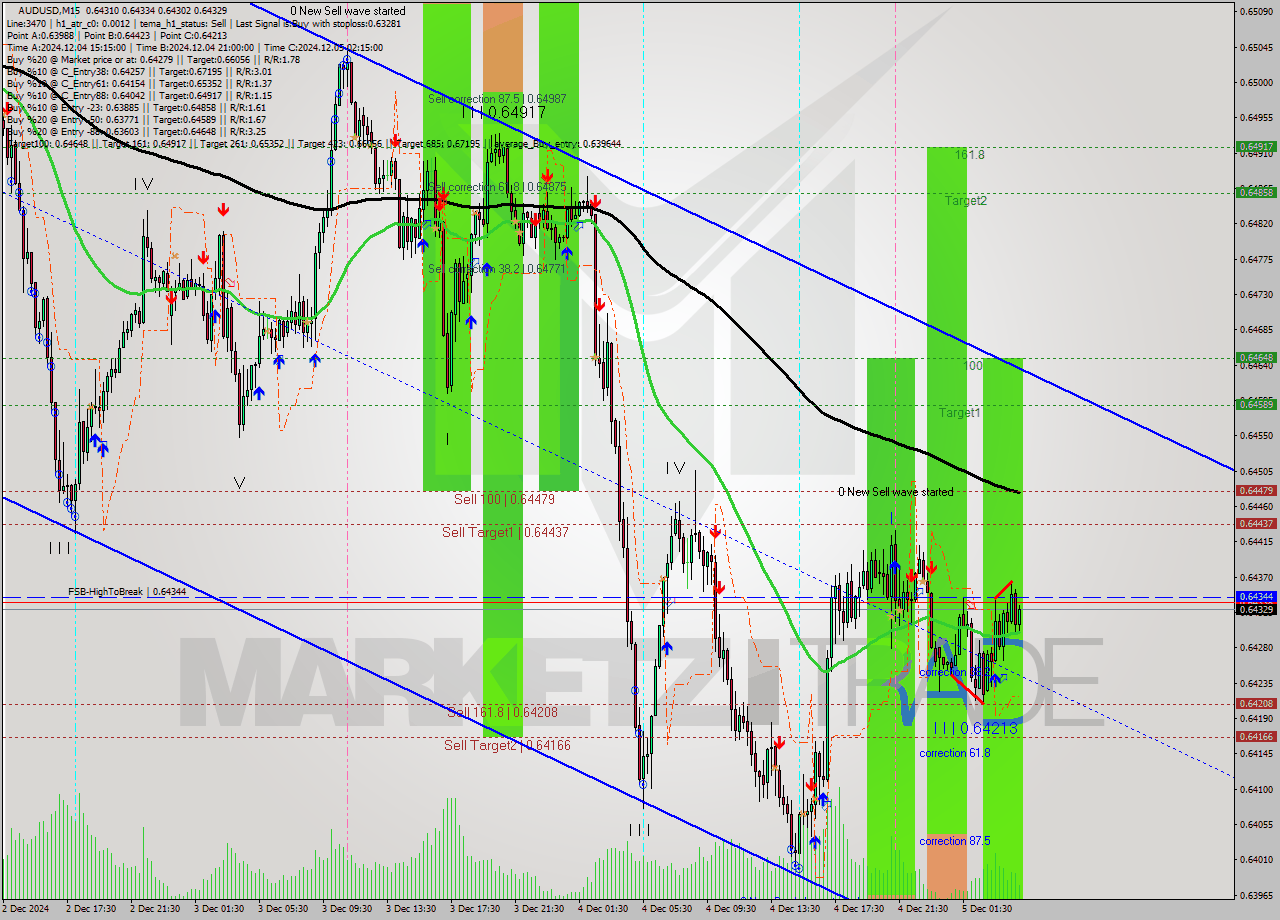Click the 'I I I 0.64213' wave label
1280x920 pixels.
click(975, 728)
